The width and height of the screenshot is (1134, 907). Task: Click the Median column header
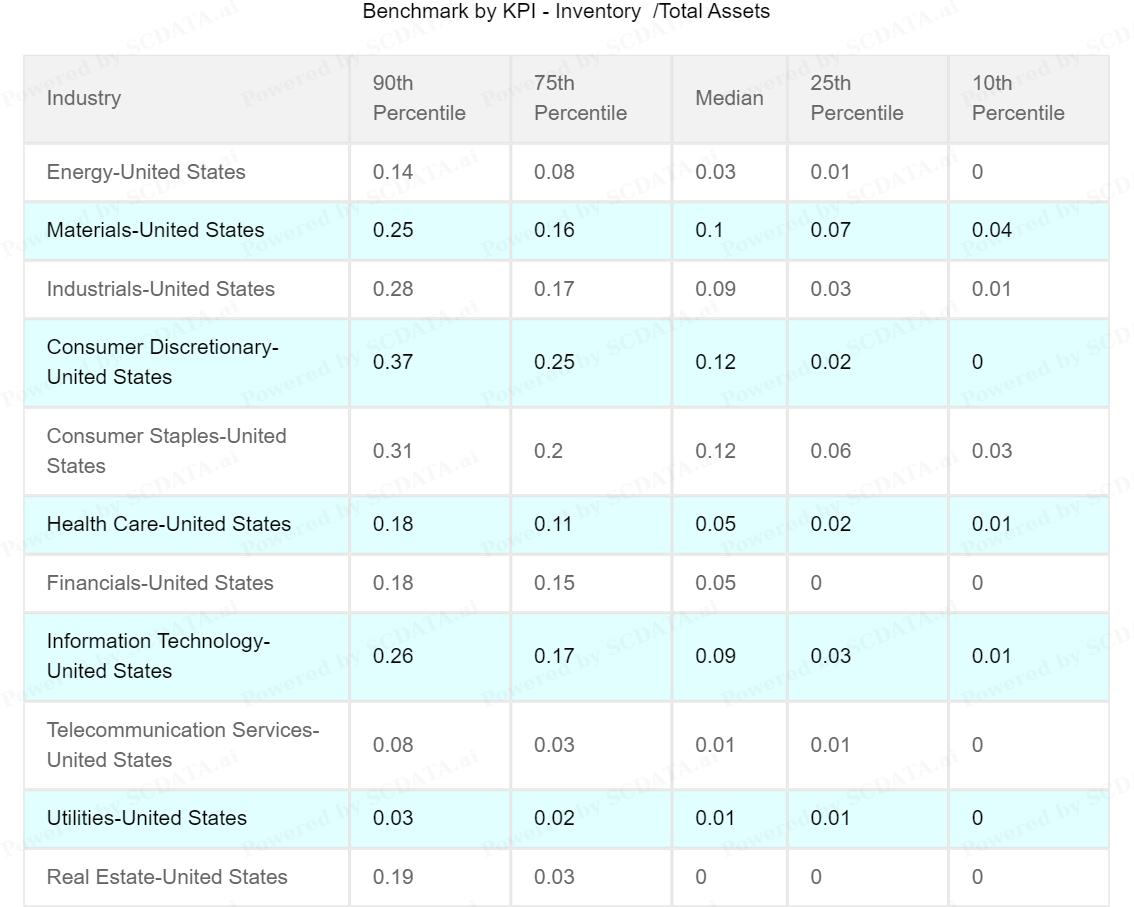(729, 98)
